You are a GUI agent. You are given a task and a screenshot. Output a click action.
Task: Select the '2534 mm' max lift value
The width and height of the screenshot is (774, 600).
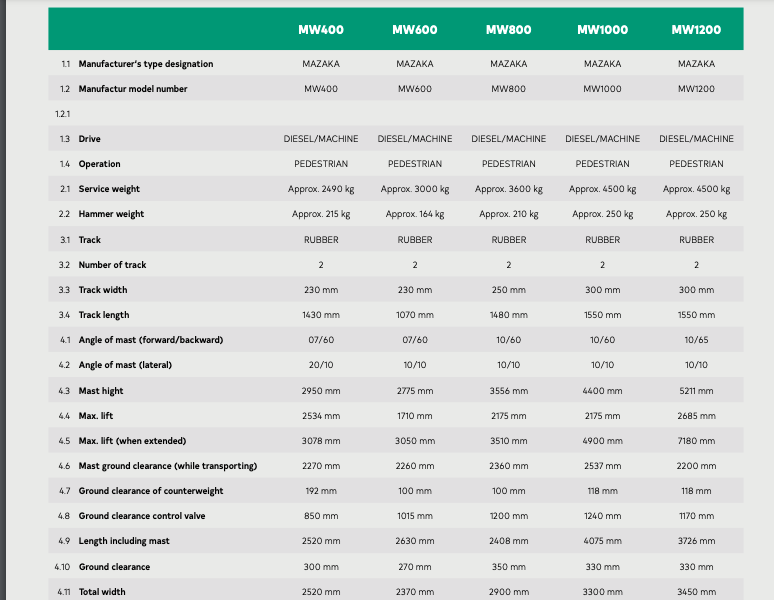click(321, 416)
